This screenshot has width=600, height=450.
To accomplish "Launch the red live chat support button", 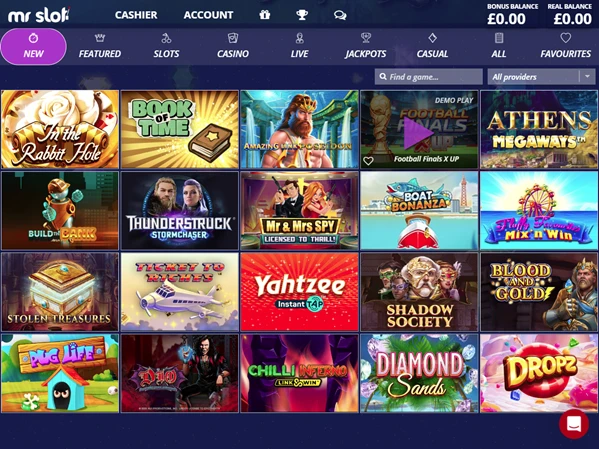I will point(574,424).
